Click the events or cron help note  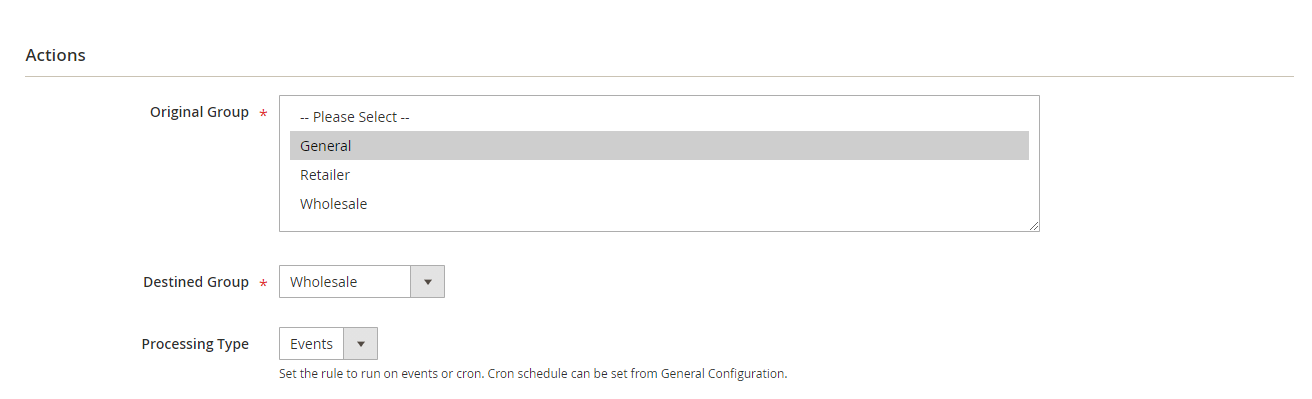(x=533, y=374)
